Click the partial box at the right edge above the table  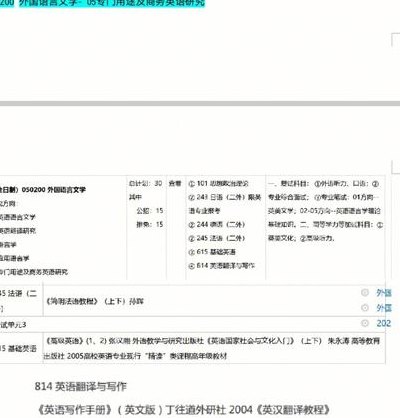(x=396, y=167)
